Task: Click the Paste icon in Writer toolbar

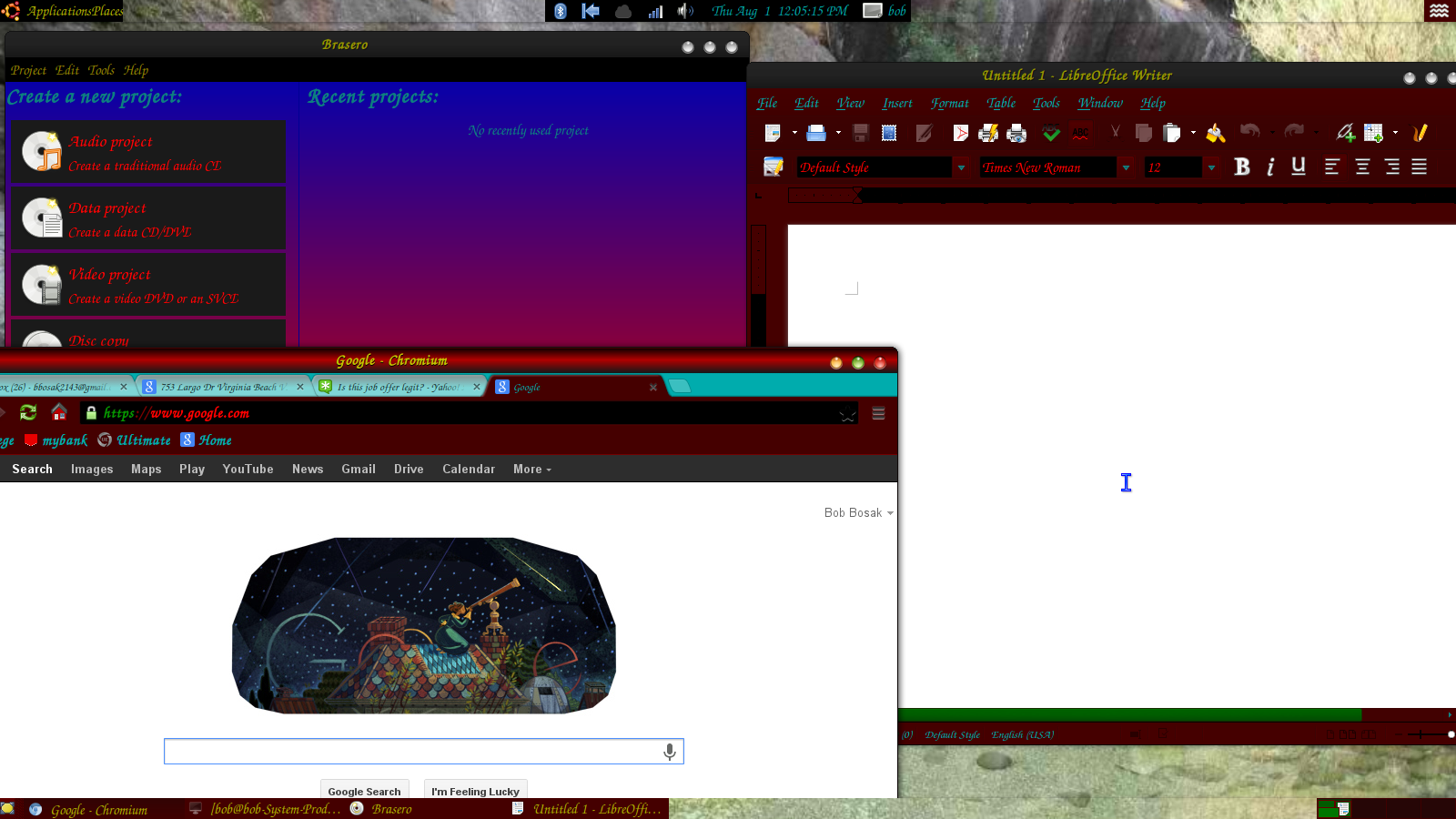Action: [x=1172, y=133]
